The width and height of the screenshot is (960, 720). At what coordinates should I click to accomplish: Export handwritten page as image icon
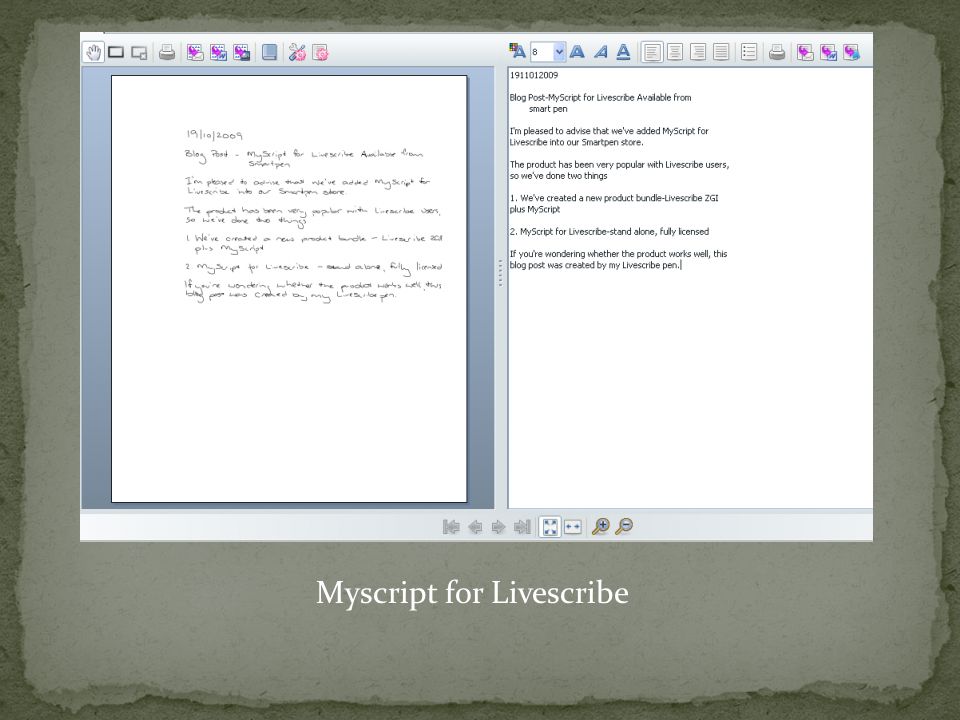(242, 53)
